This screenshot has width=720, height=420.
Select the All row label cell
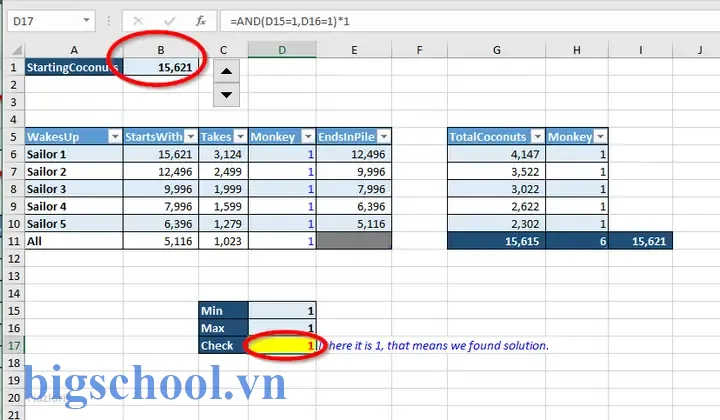(74, 241)
